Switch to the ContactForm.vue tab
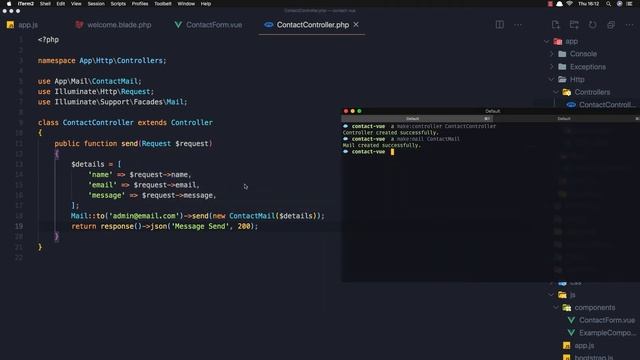 coord(208,25)
